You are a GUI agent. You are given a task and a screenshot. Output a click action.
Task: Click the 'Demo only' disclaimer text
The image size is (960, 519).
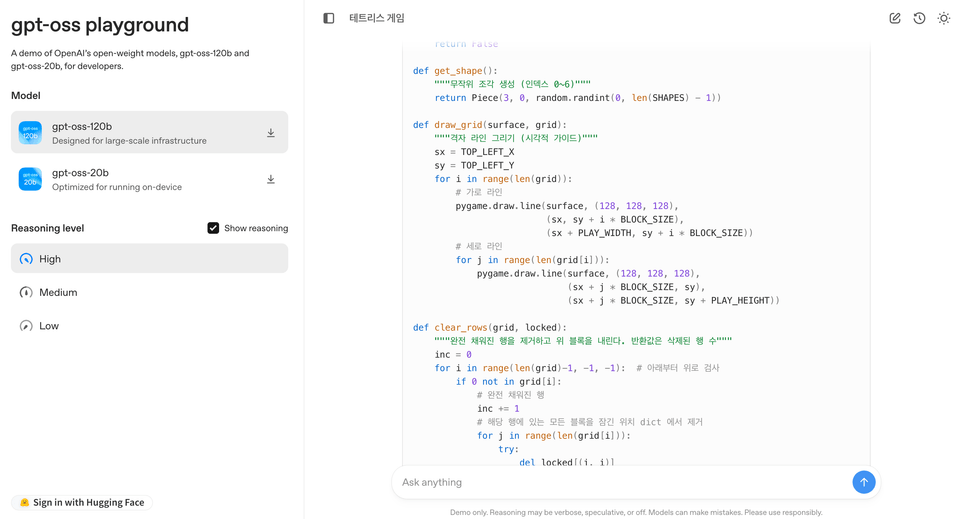636,512
